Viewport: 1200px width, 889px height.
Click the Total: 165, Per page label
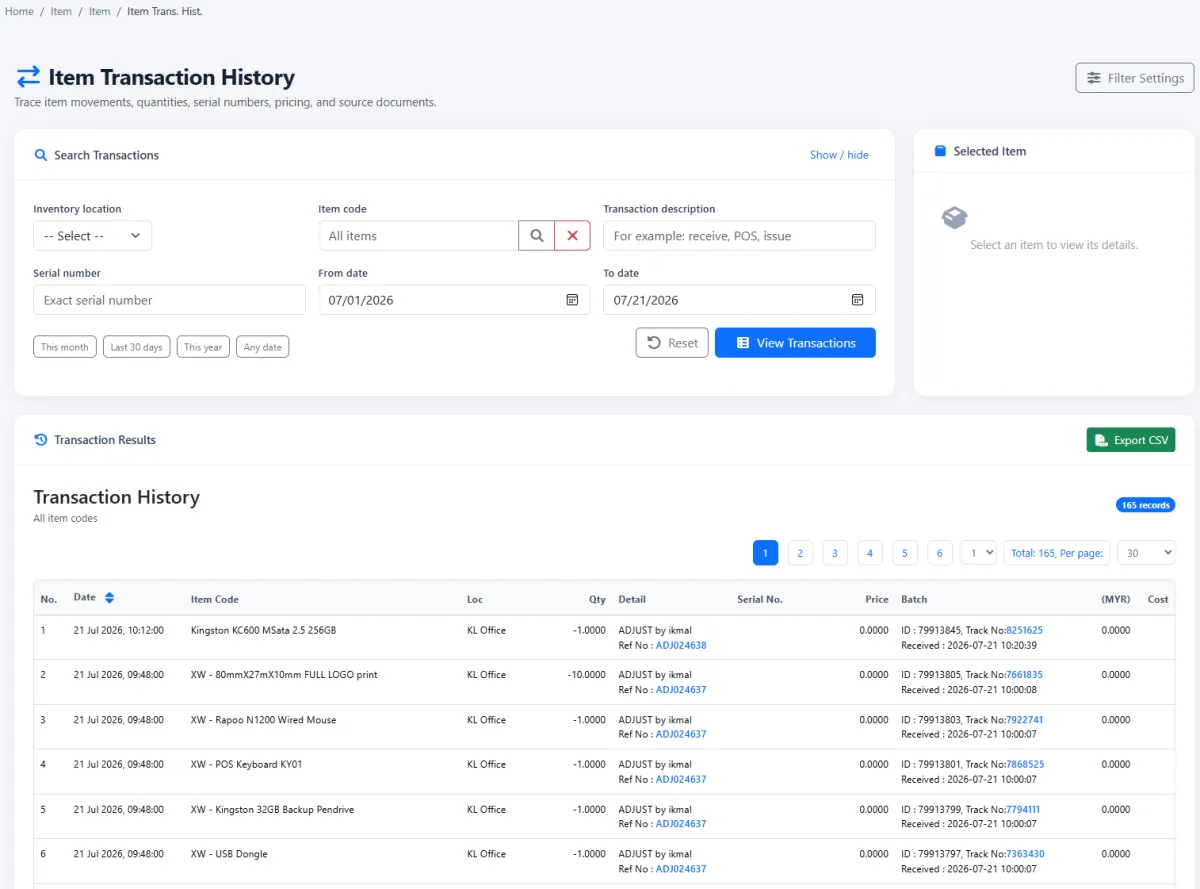(x=1057, y=553)
